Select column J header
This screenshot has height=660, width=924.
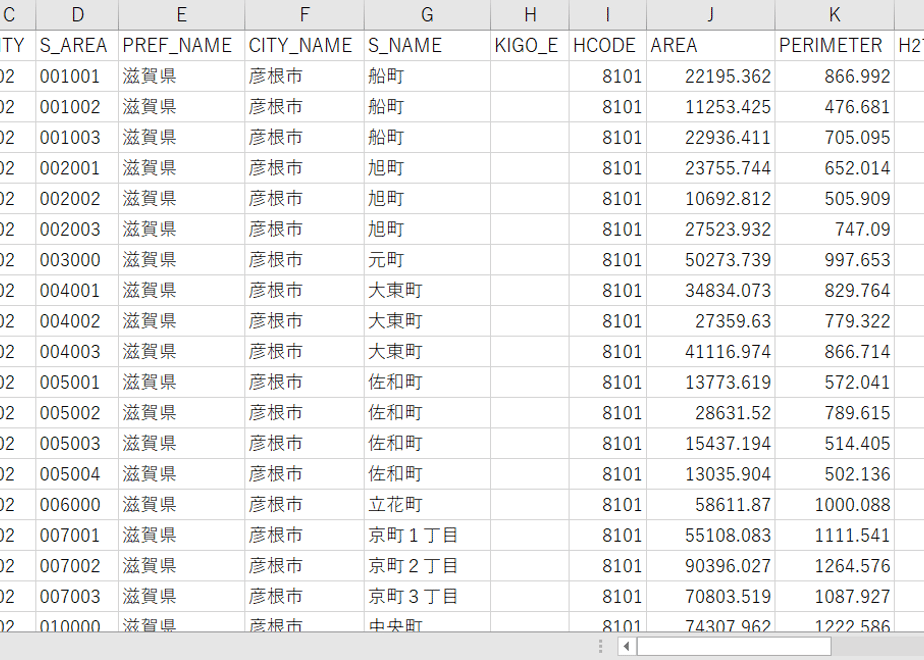click(x=711, y=15)
